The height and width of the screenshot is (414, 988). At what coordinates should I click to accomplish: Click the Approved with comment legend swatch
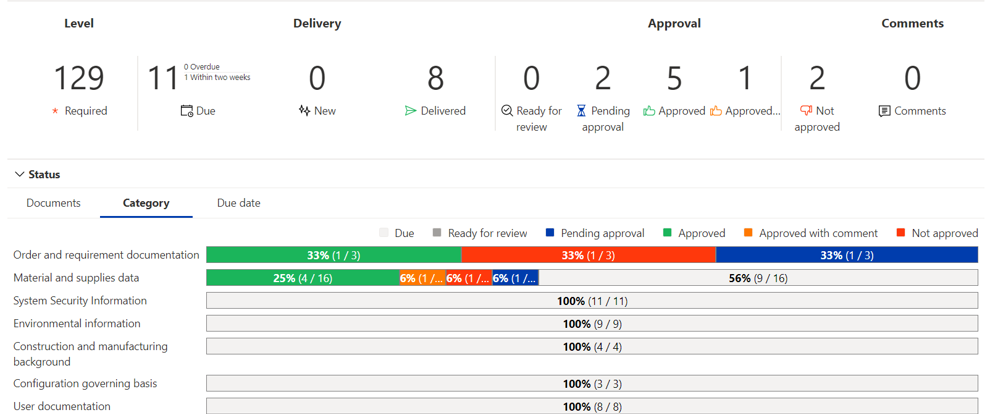(x=748, y=233)
